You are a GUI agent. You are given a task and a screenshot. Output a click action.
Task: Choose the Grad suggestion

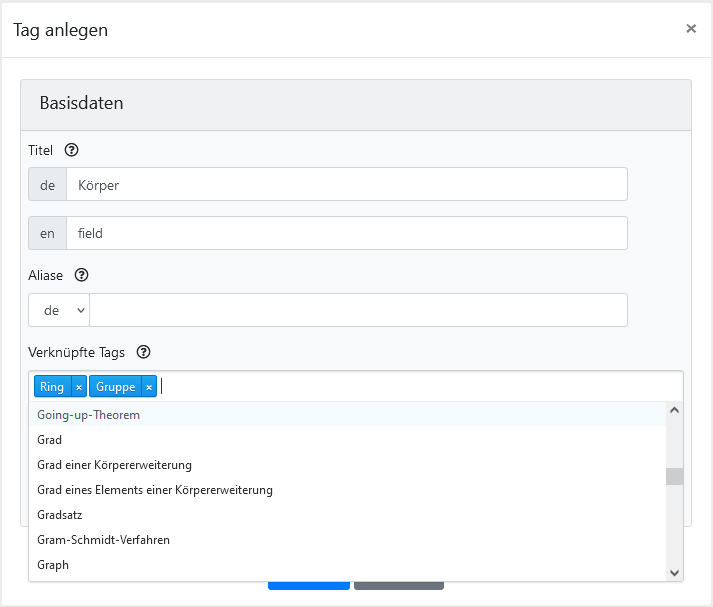point(50,440)
